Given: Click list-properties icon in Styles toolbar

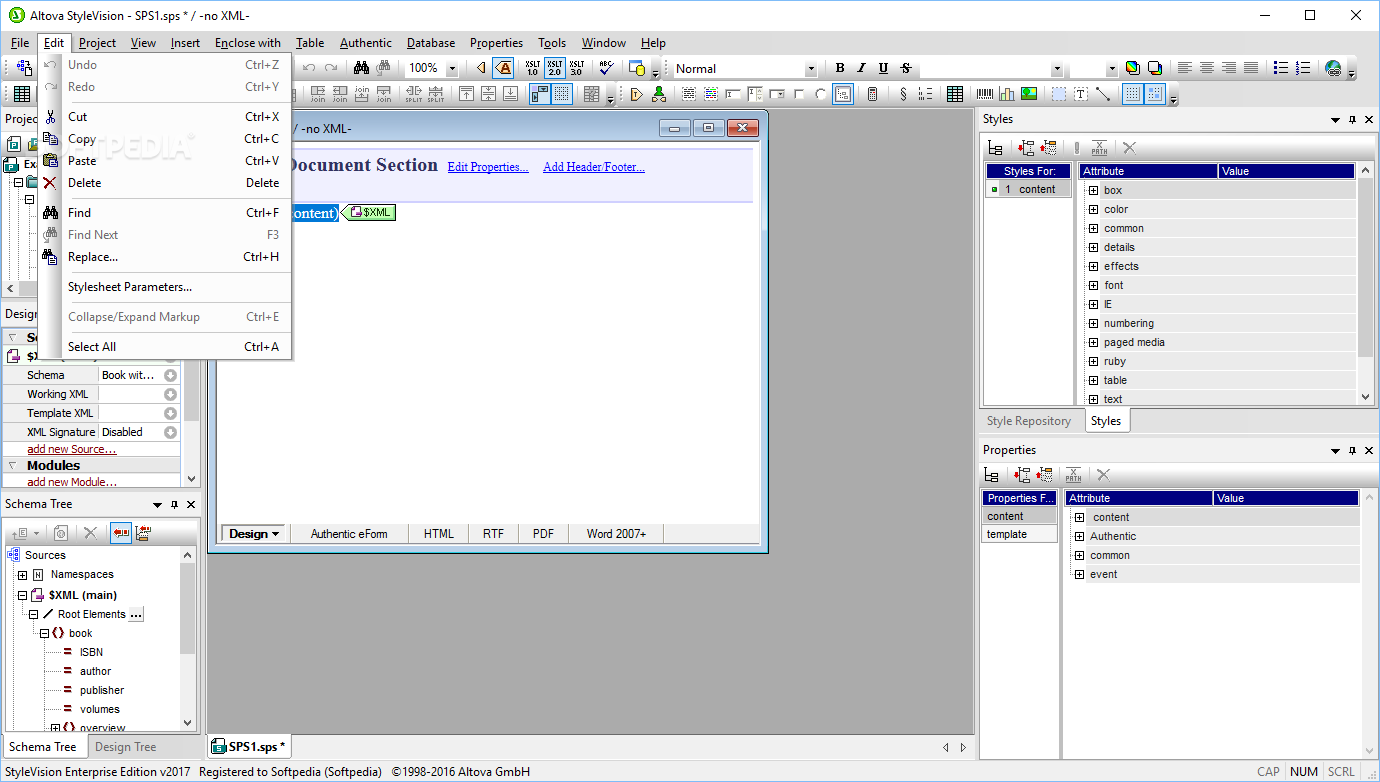Looking at the screenshot, I should 994,148.
